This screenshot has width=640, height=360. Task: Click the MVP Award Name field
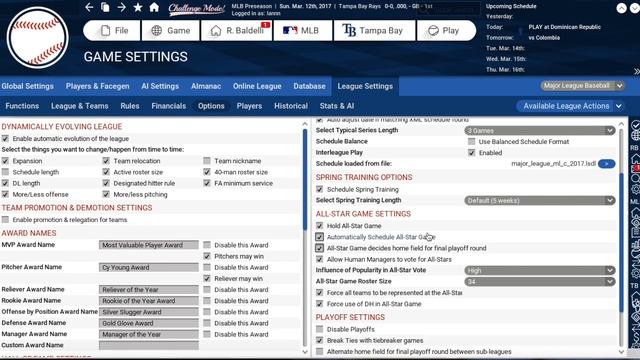(x=149, y=245)
